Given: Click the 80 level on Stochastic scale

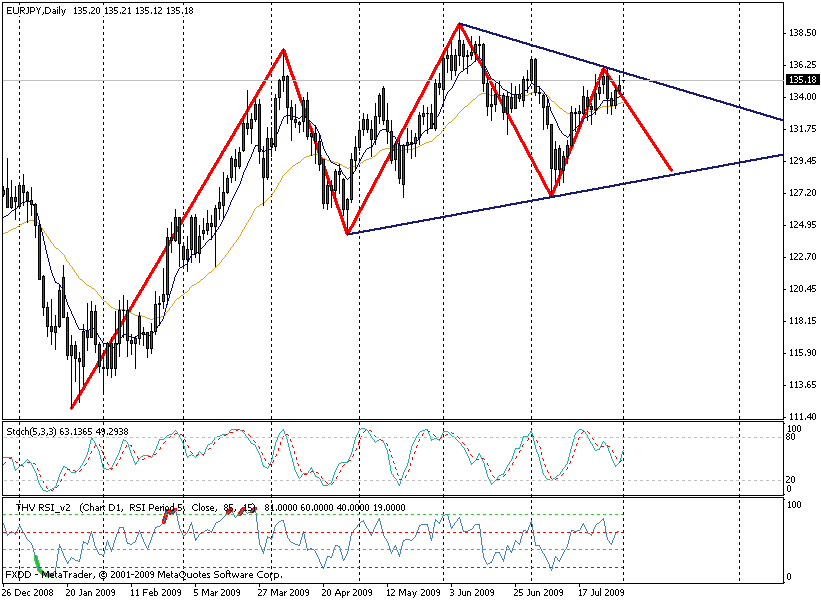Looking at the screenshot, I should [x=790, y=437].
